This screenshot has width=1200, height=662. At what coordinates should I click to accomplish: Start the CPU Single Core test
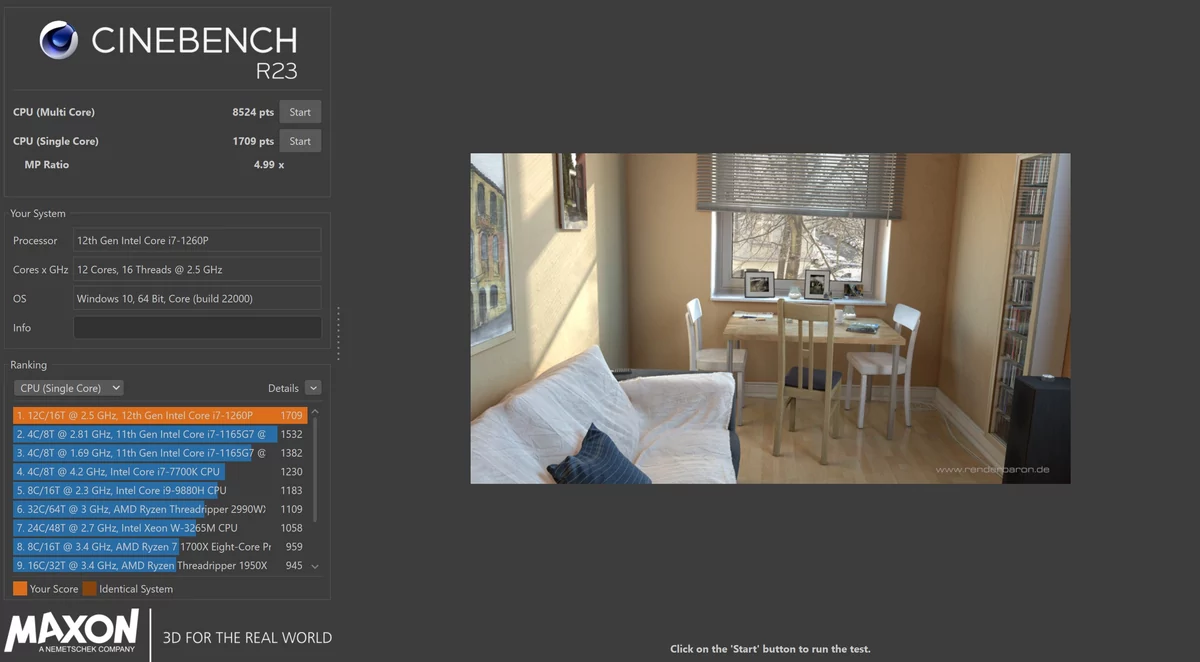[300, 141]
